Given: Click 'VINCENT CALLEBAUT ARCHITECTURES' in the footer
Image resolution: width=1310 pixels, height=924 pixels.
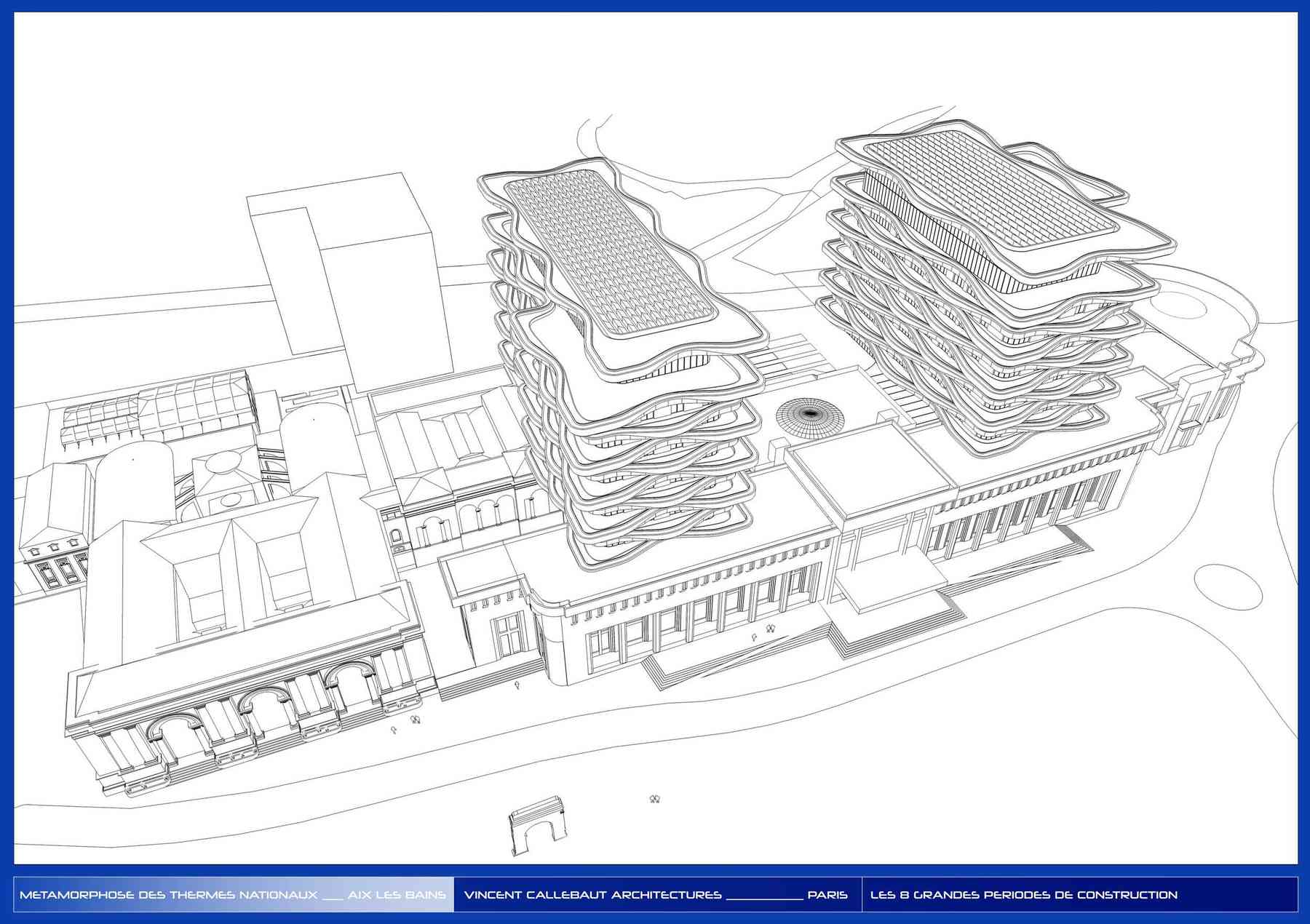Looking at the screenshot, I should (592, 895).
